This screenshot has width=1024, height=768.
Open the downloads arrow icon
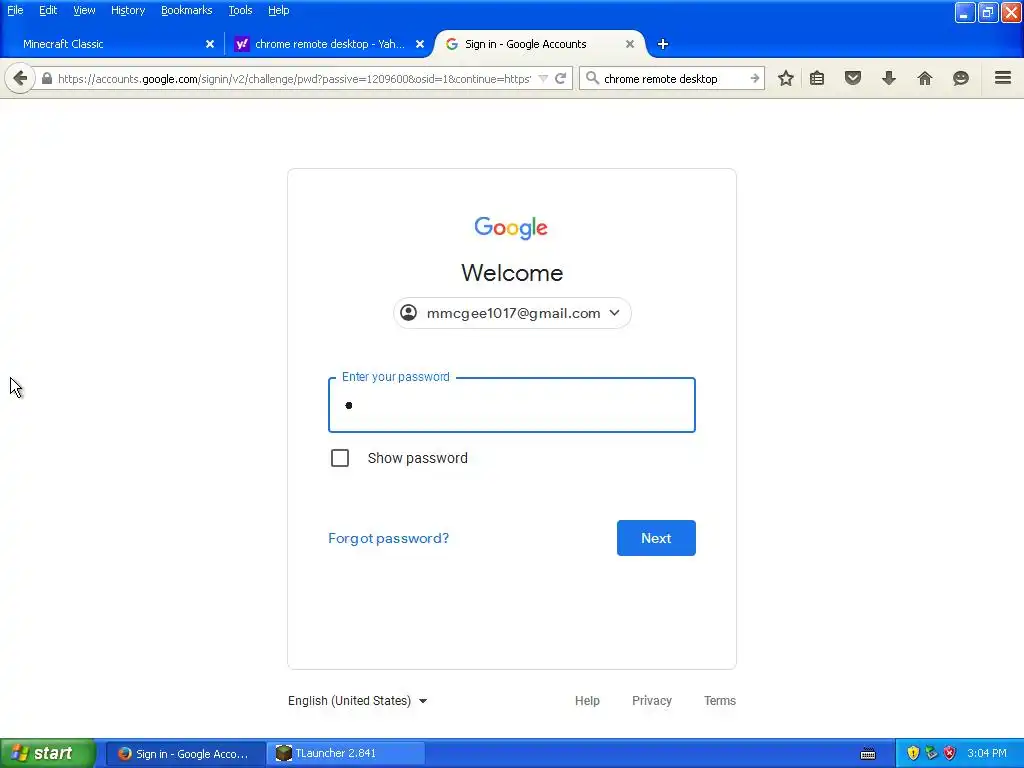[889, 78]
